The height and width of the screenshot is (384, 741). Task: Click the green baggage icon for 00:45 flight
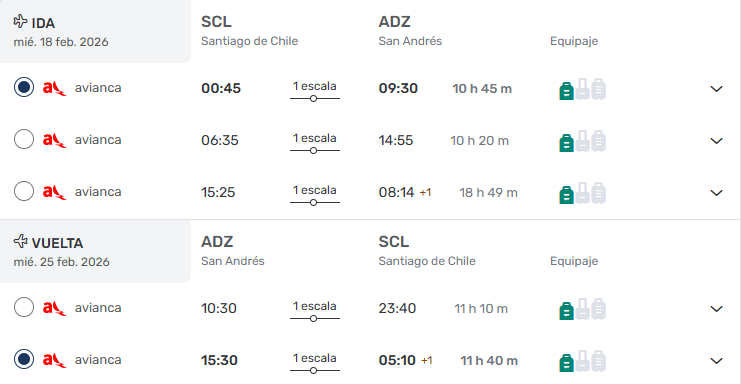tap(566, 91)
